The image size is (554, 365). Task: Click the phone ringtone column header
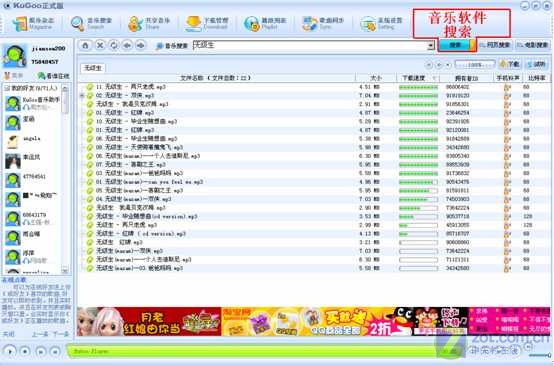pos(508,78)
